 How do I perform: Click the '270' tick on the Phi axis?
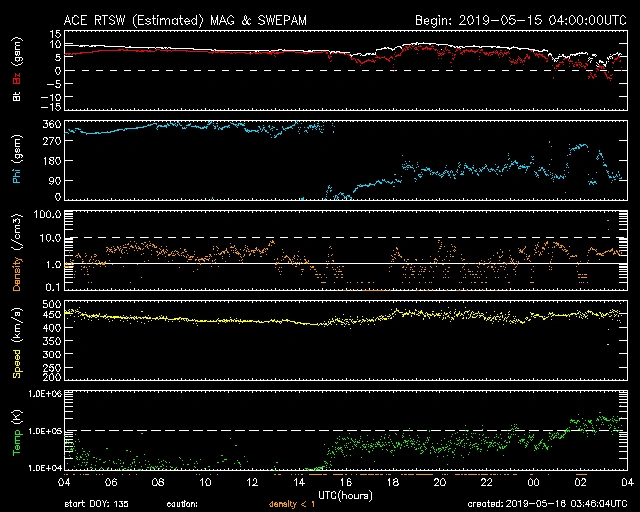[52, 141]
